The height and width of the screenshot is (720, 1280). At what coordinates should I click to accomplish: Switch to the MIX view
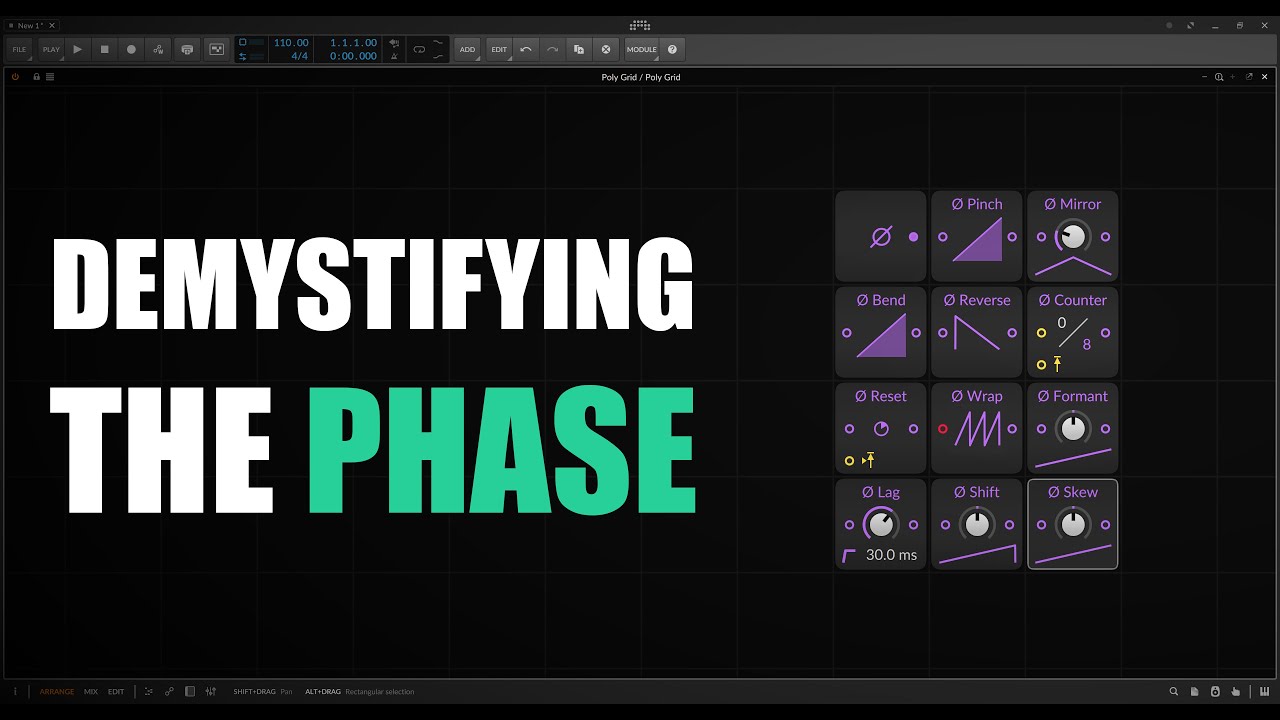point(91,691)
